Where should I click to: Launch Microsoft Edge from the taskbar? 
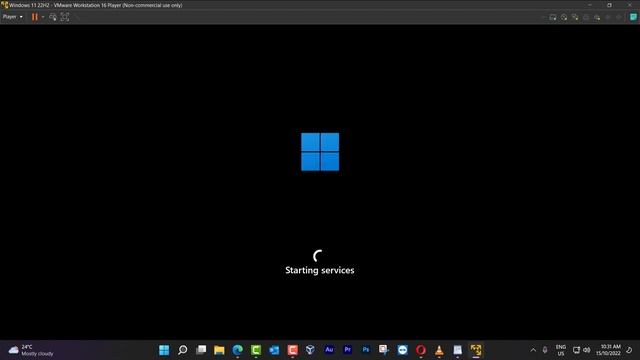coord(238,350)
